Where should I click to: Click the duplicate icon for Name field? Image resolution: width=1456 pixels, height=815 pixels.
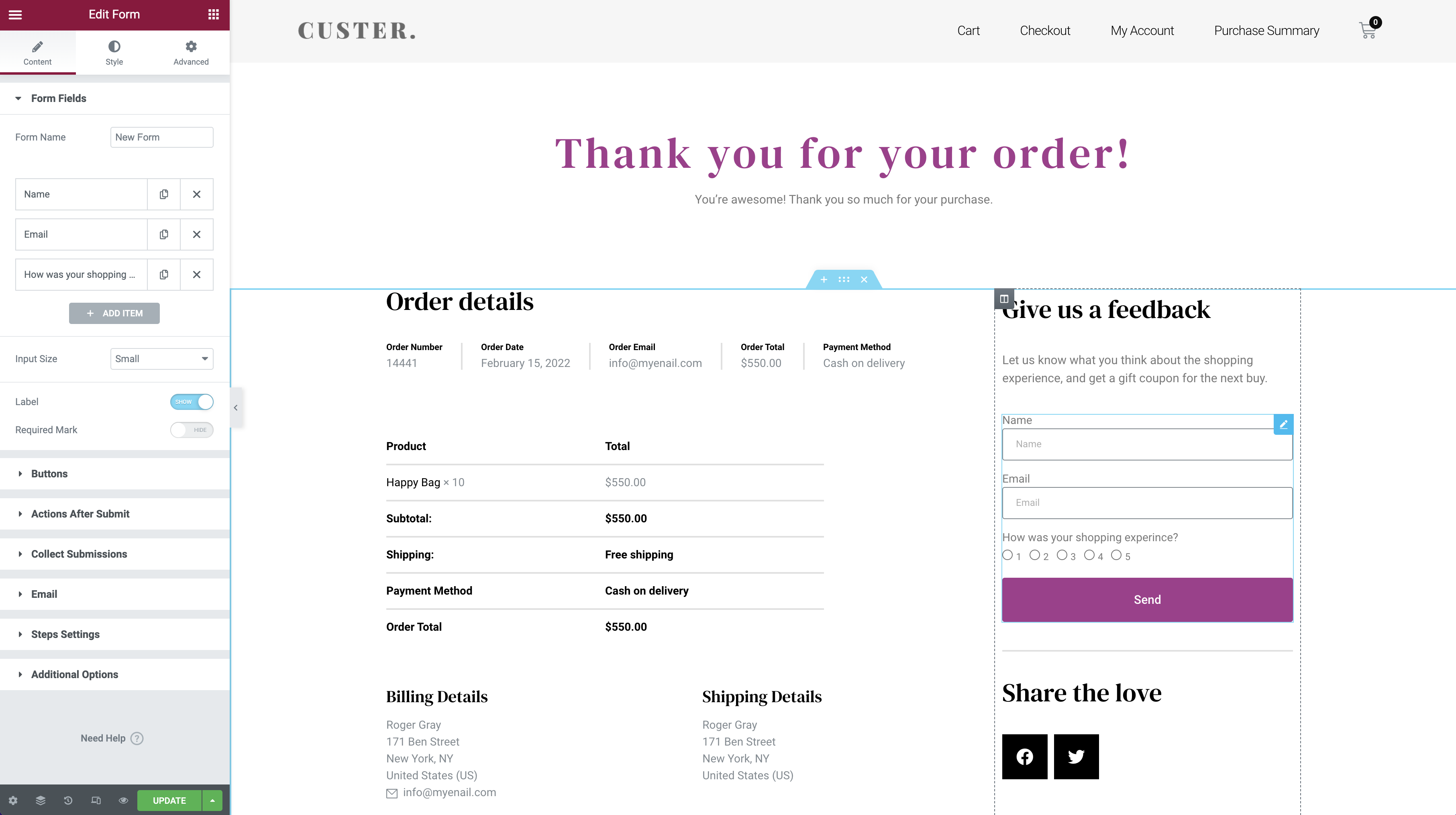pyautogui.click(x=163, y=194)
